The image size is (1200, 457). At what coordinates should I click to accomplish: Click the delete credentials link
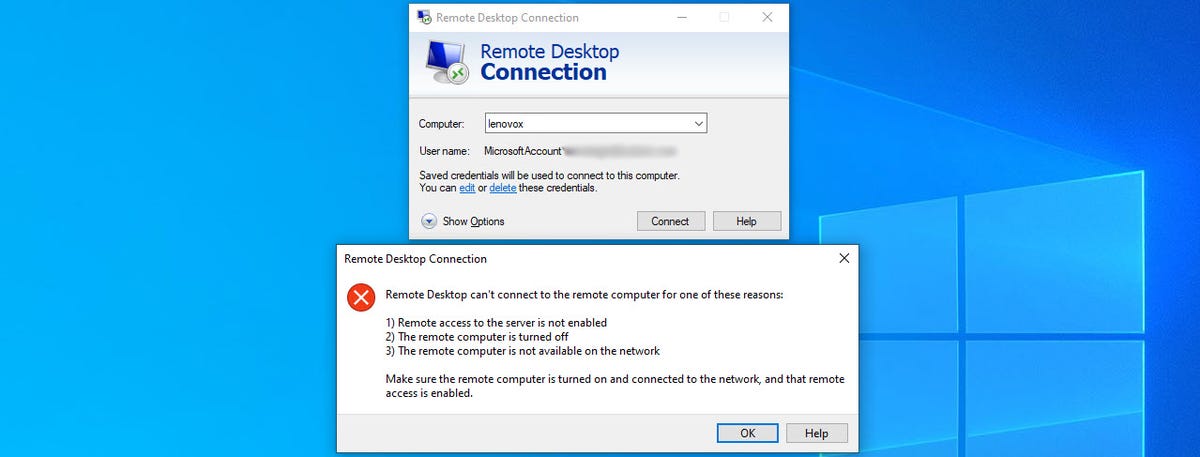pyautogui.click(x=503, y=187)
